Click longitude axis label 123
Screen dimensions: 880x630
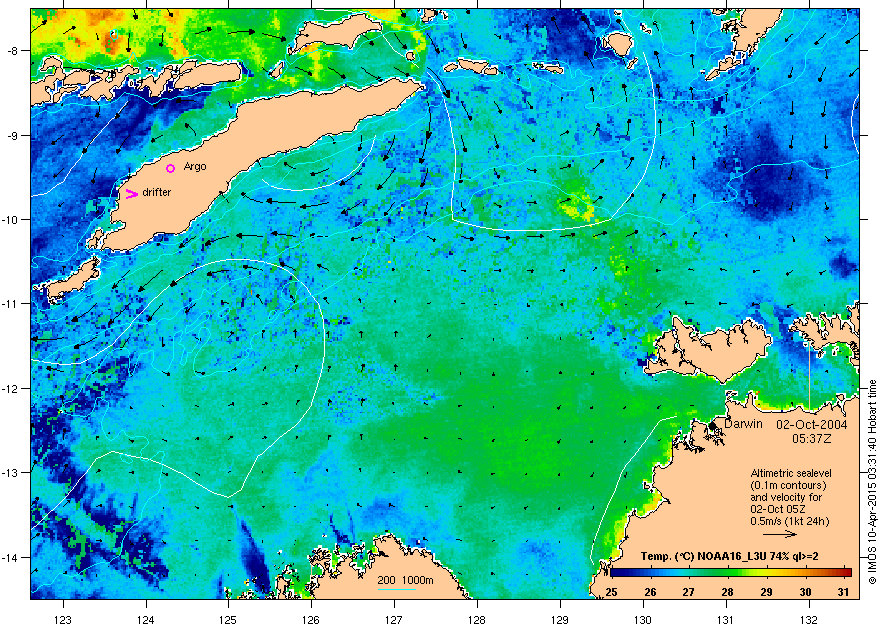[x=63, y=620]
